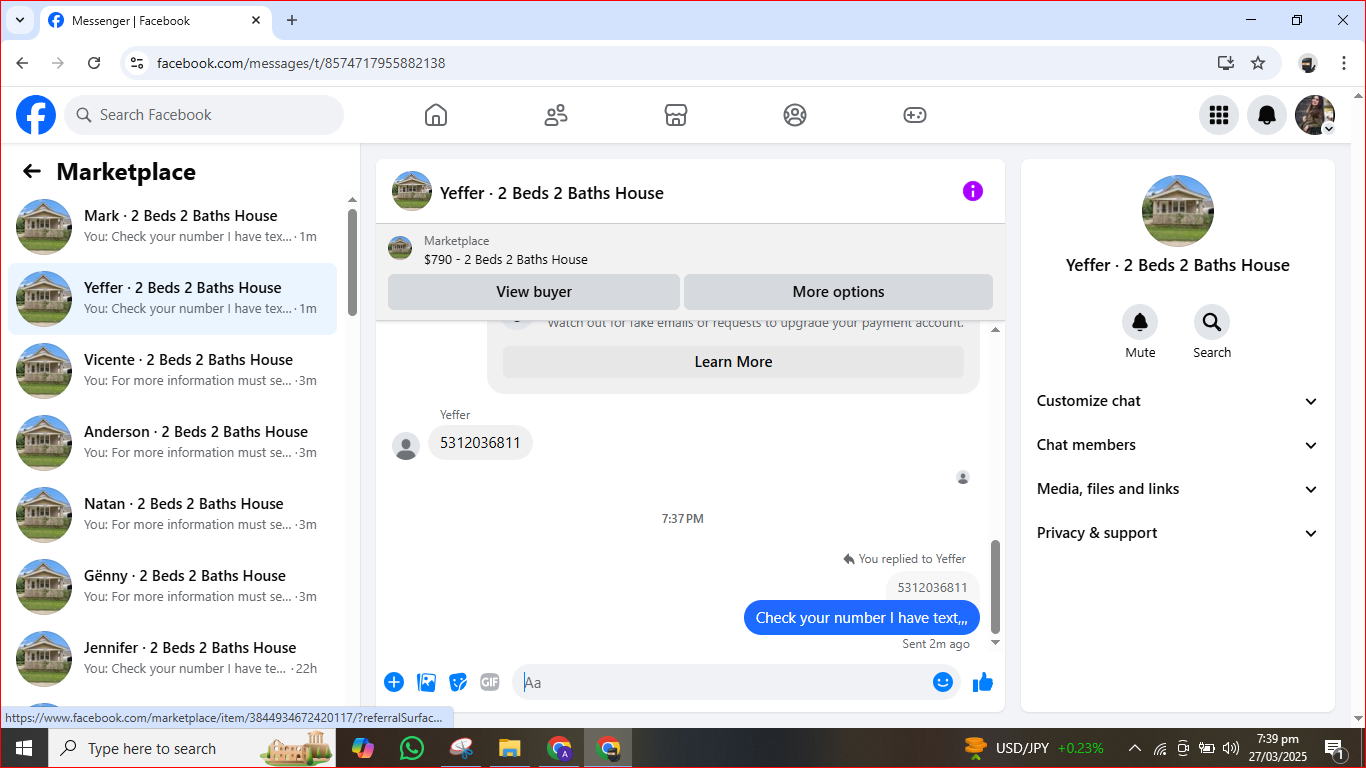Viewport: 1366px width, 768px height.
Task: Open Natan's 2 Beds 2 Baths House chat
Action: tap(172, 514)
